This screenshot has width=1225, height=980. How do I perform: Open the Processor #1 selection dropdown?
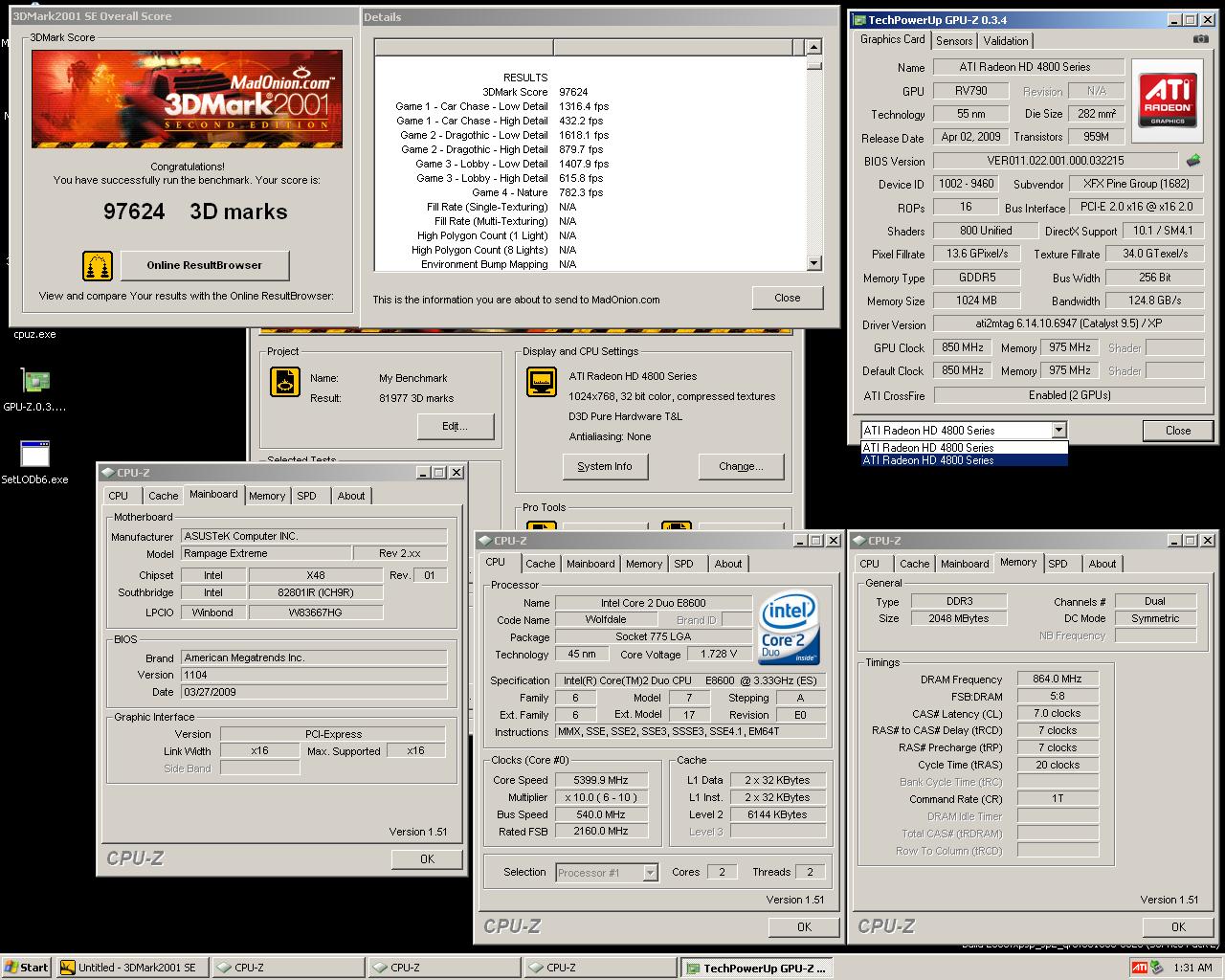coord(651,873)
